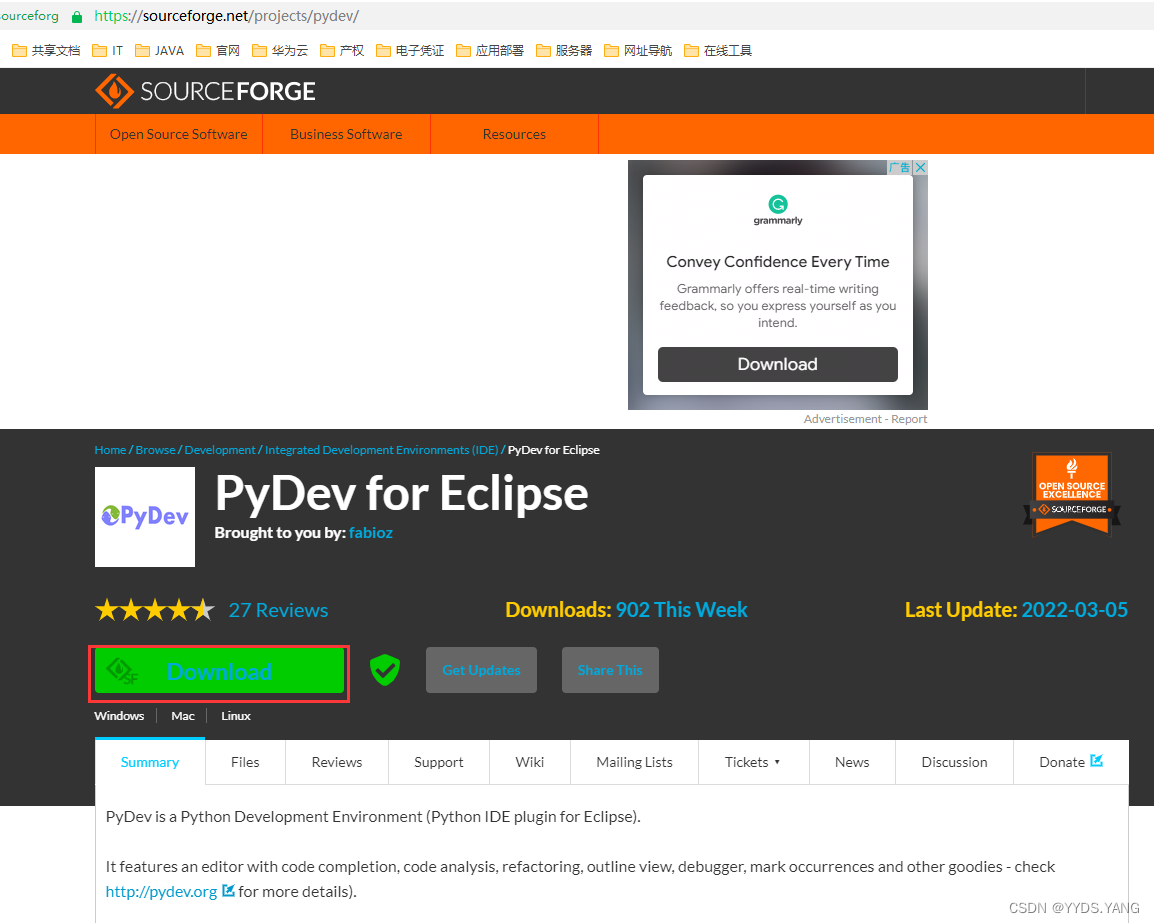Click the SourceForge logo icon
This screenshot has width=1154, height=923.
[114, 91]
